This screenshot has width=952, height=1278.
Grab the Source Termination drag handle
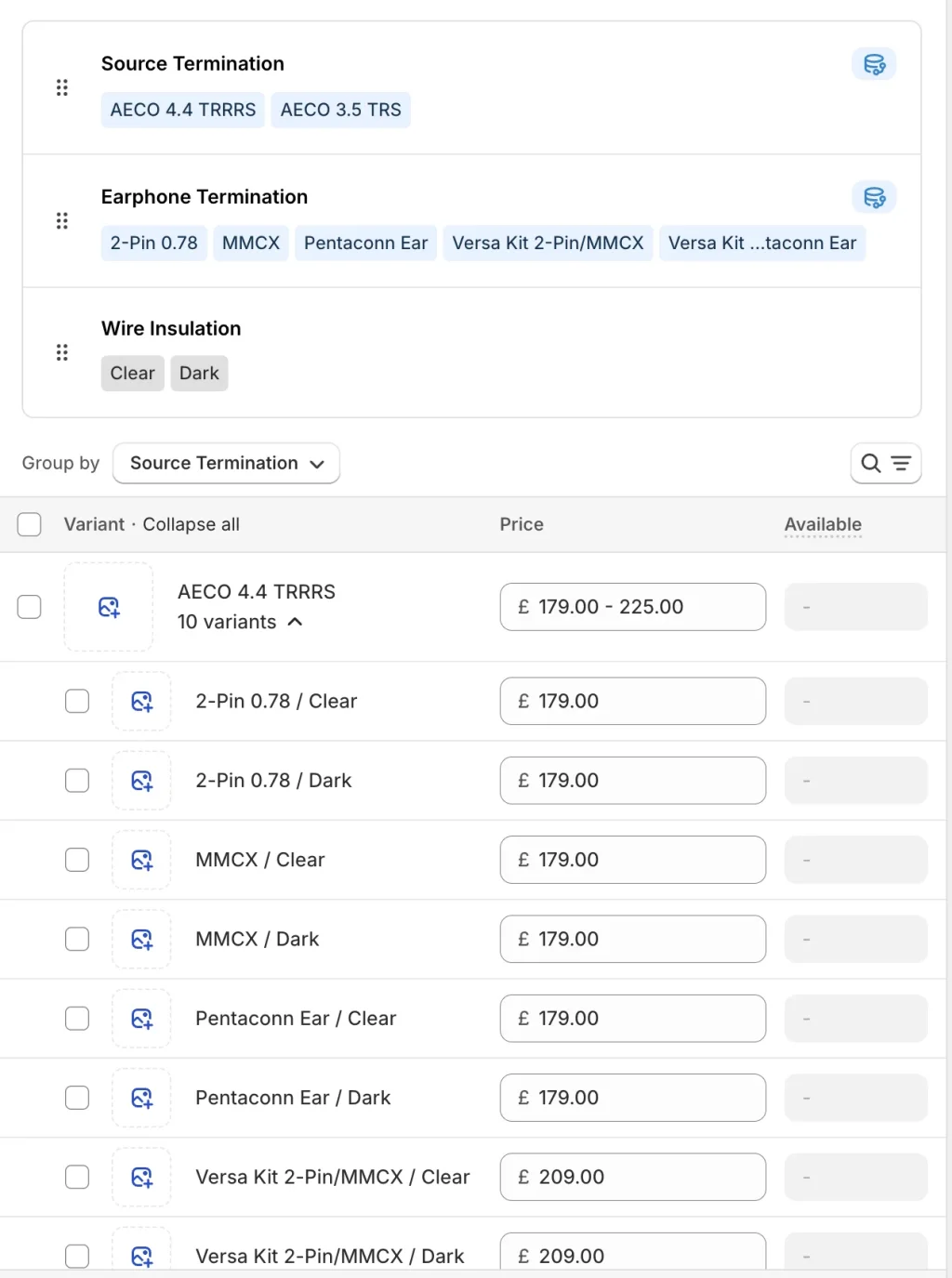point(62,87)
